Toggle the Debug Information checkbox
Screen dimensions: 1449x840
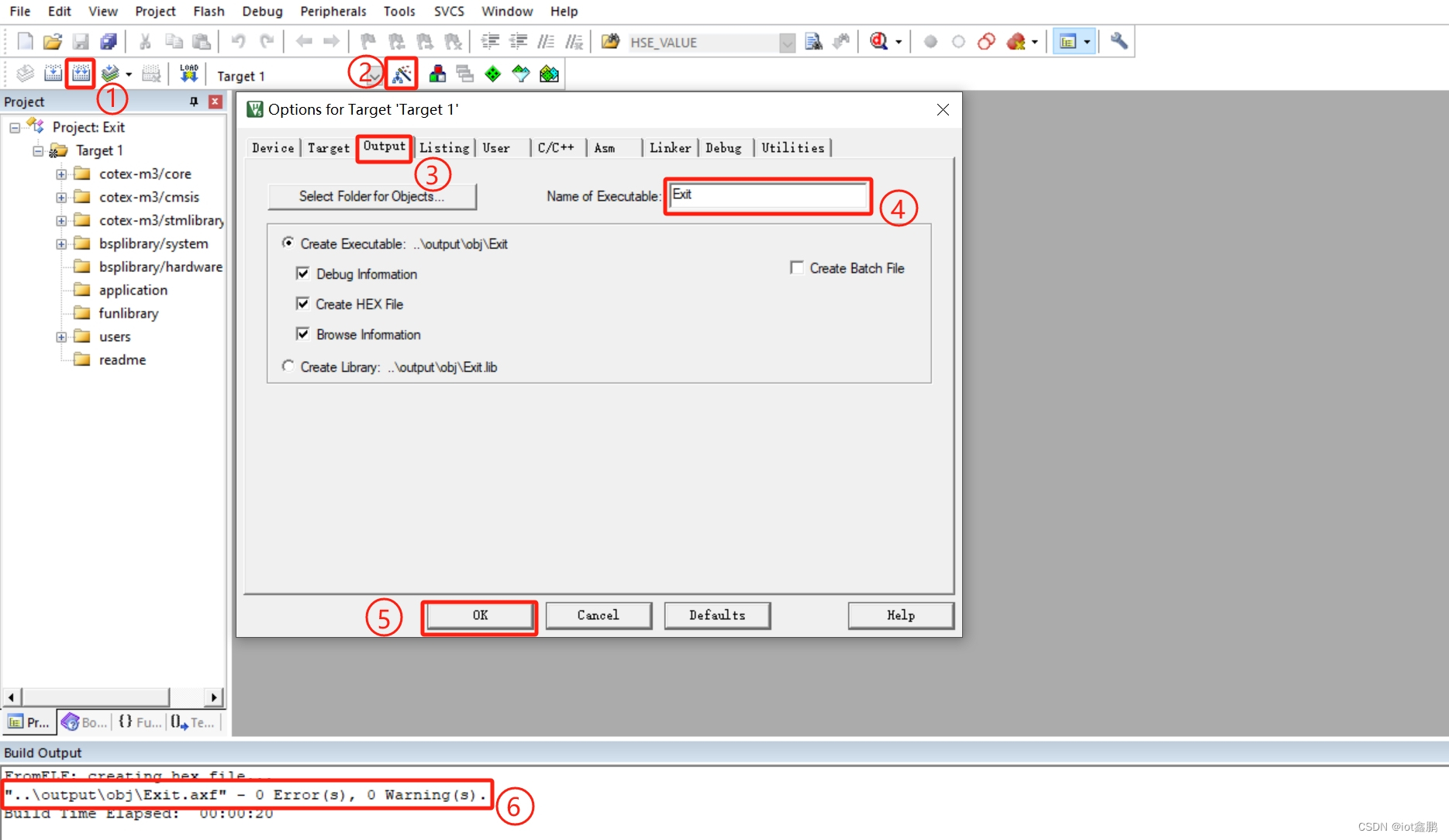(302, 274)
